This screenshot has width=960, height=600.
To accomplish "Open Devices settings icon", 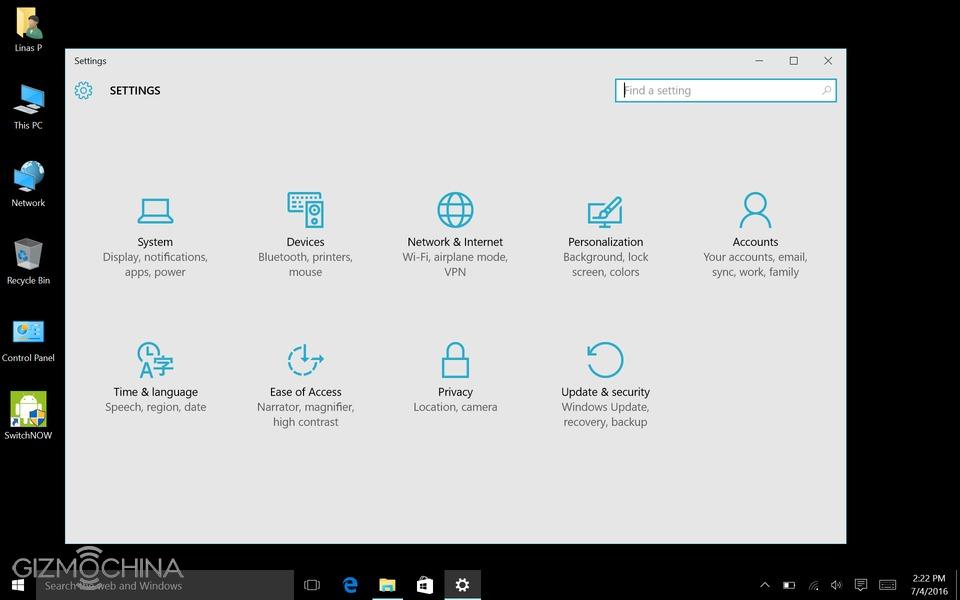I will pyautogui.click(x=305, y=211).
